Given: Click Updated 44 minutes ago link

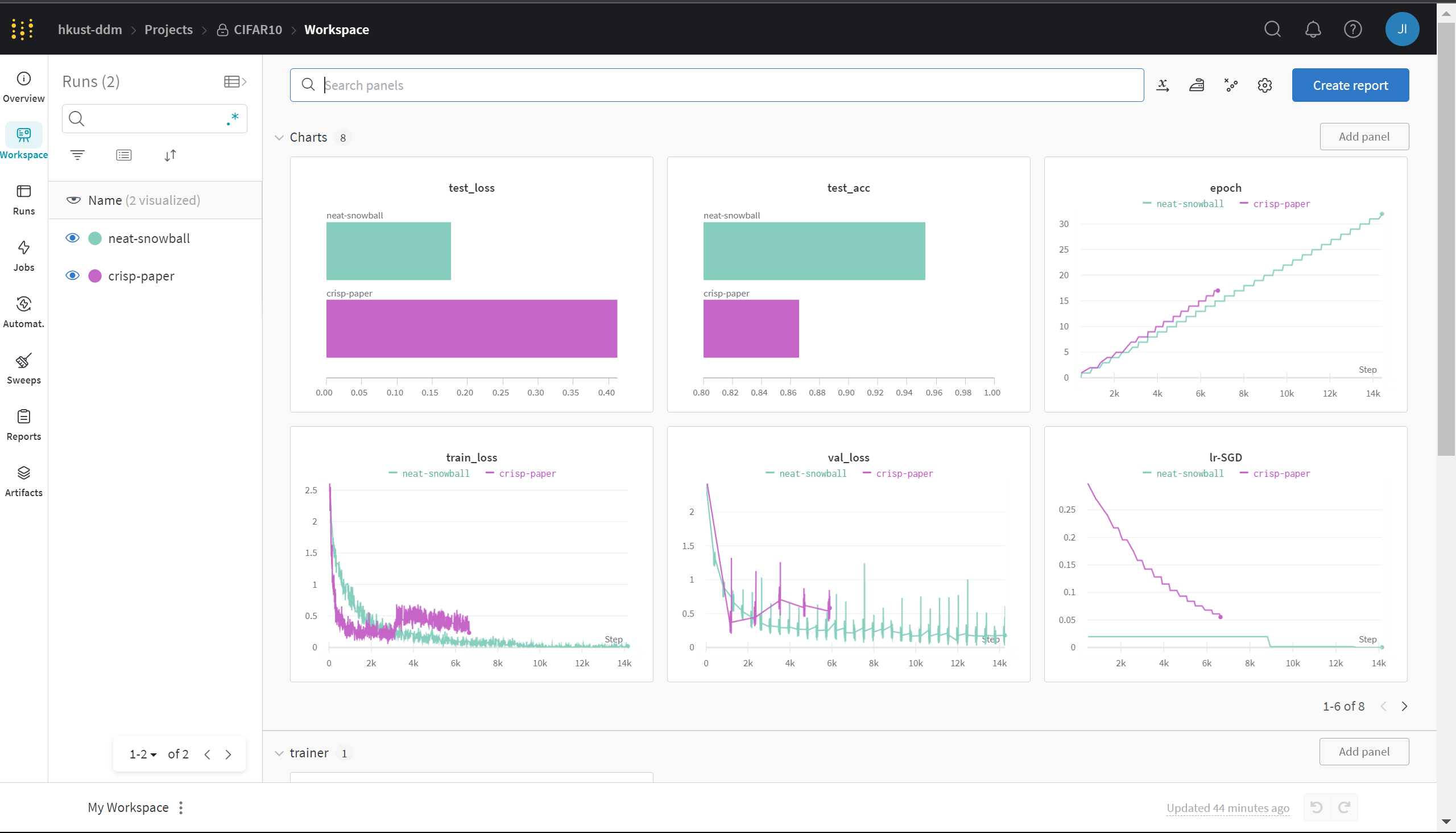Looking at the screenshot, I should 1227,808.
